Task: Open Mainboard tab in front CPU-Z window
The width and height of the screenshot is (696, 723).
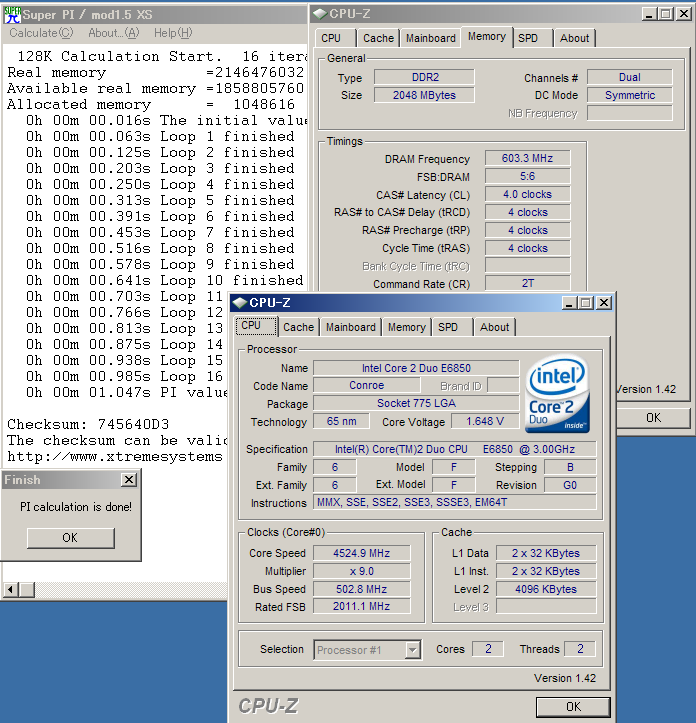Action: tap(351, 327)
